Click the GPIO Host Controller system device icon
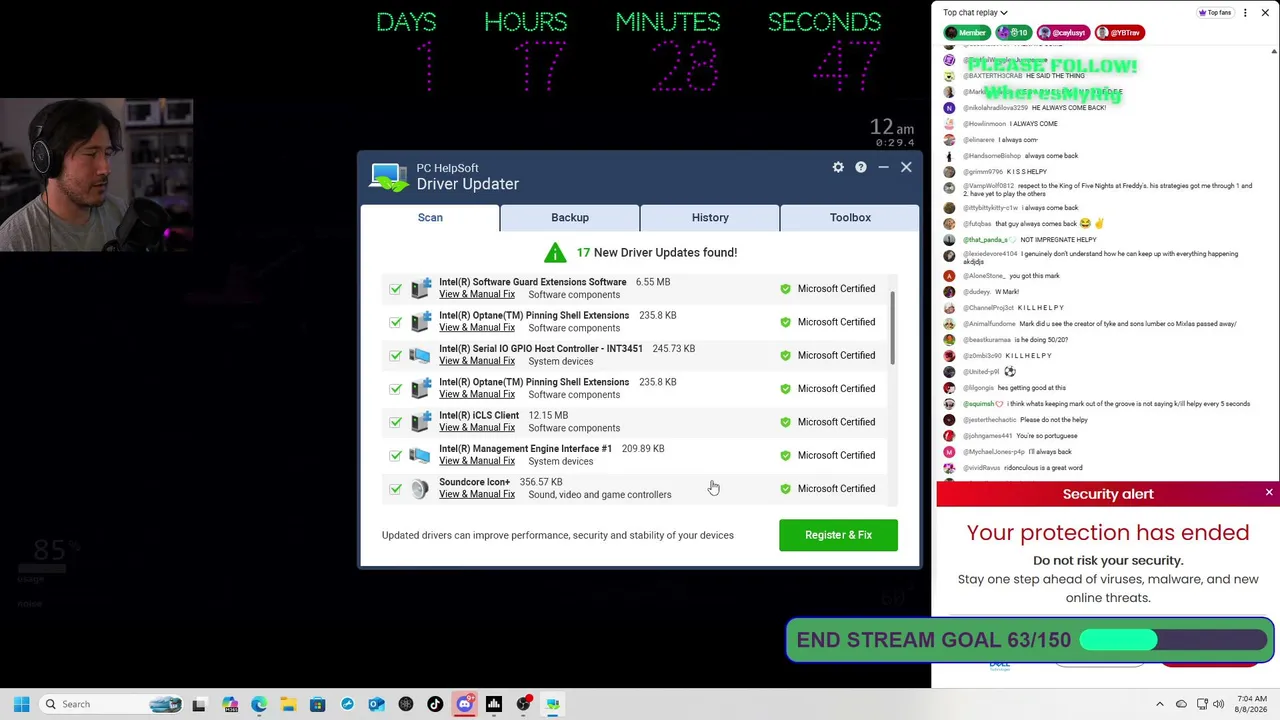The width and height of the screenshot is (1280, 720). coord(420,355)
